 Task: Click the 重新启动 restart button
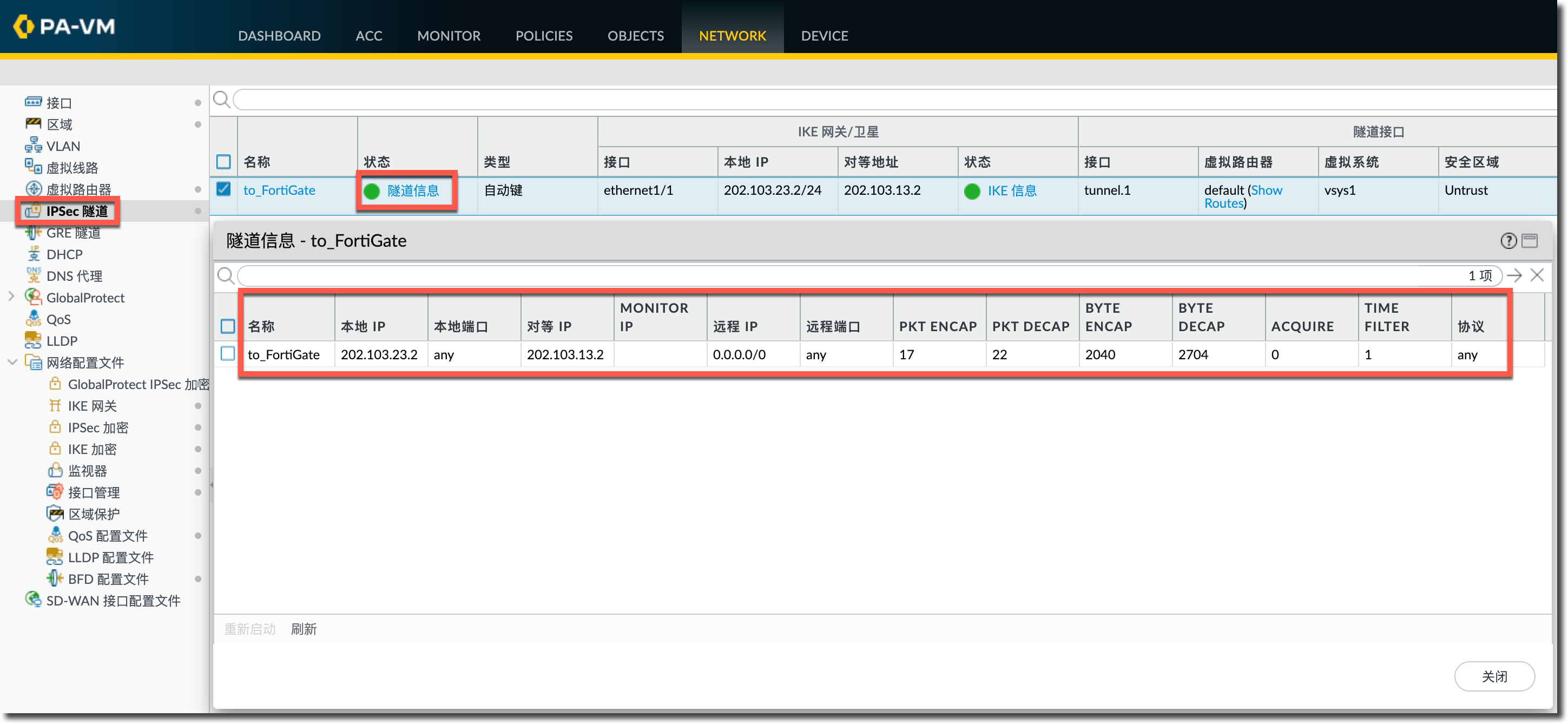click(249, 629)
